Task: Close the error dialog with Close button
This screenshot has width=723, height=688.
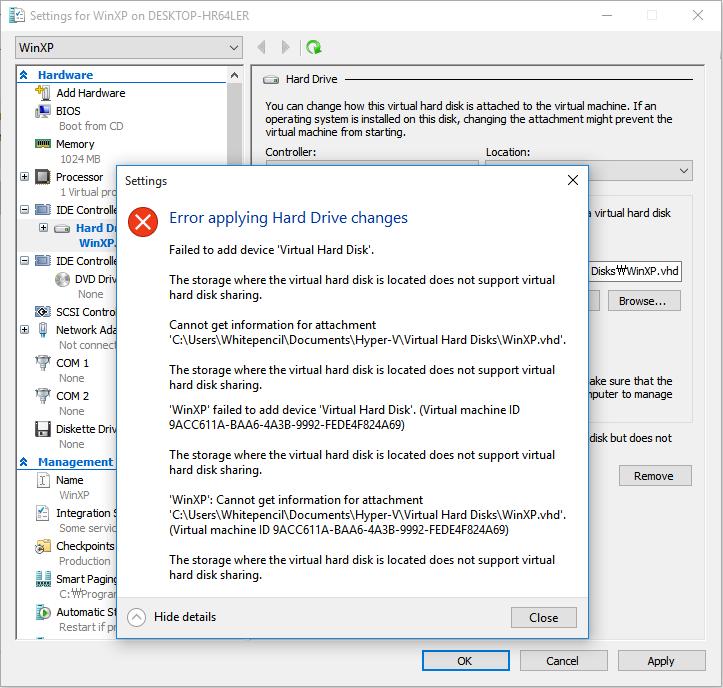Action: click(544, 617)
